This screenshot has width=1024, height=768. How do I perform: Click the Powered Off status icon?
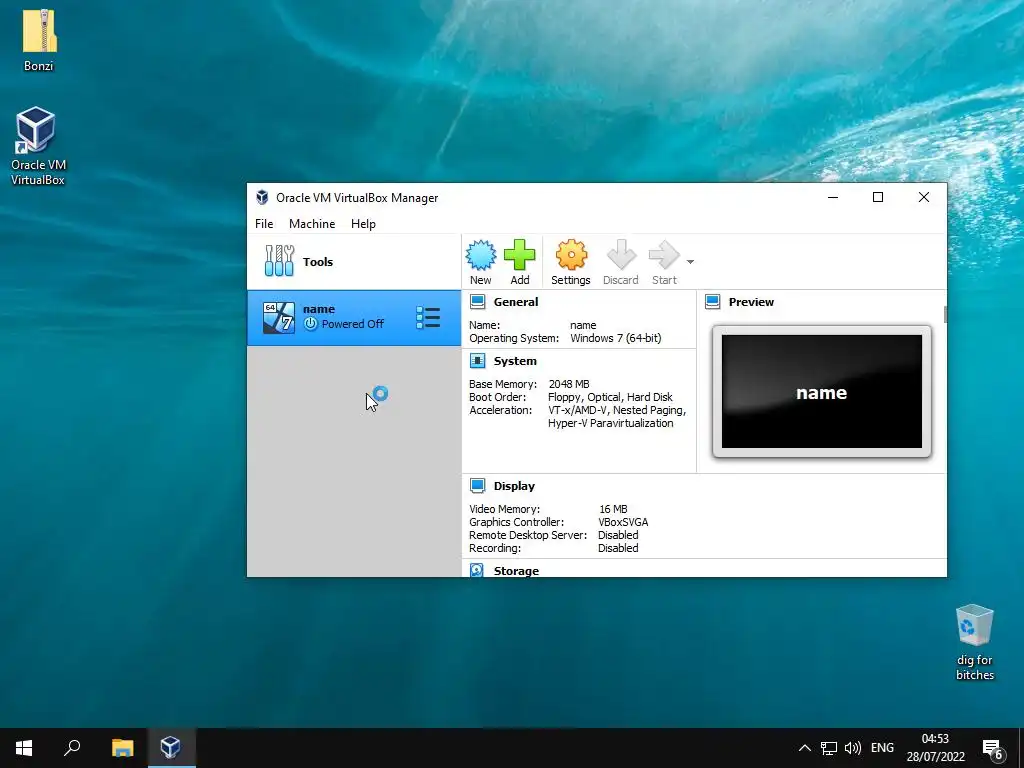tap(311, 324)
